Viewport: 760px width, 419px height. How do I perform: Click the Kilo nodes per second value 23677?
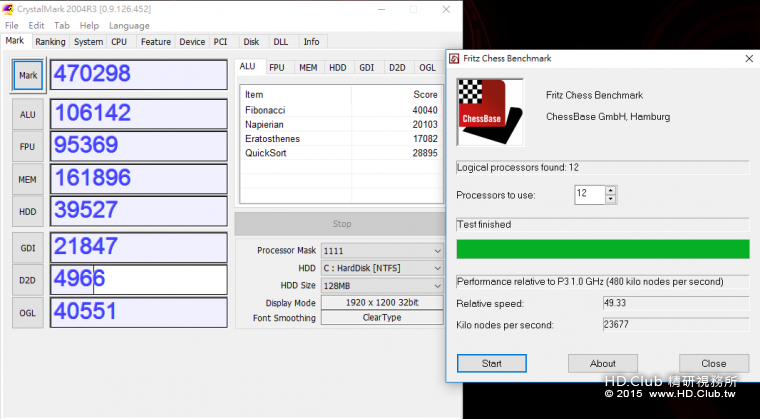676,324
